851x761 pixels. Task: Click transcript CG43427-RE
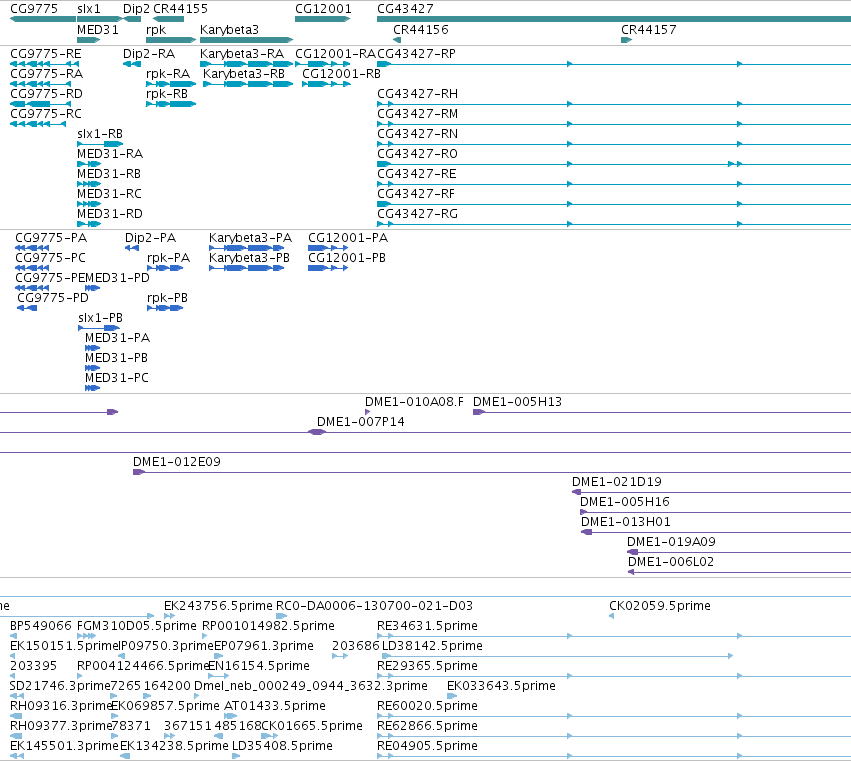(x=417, y=174)
